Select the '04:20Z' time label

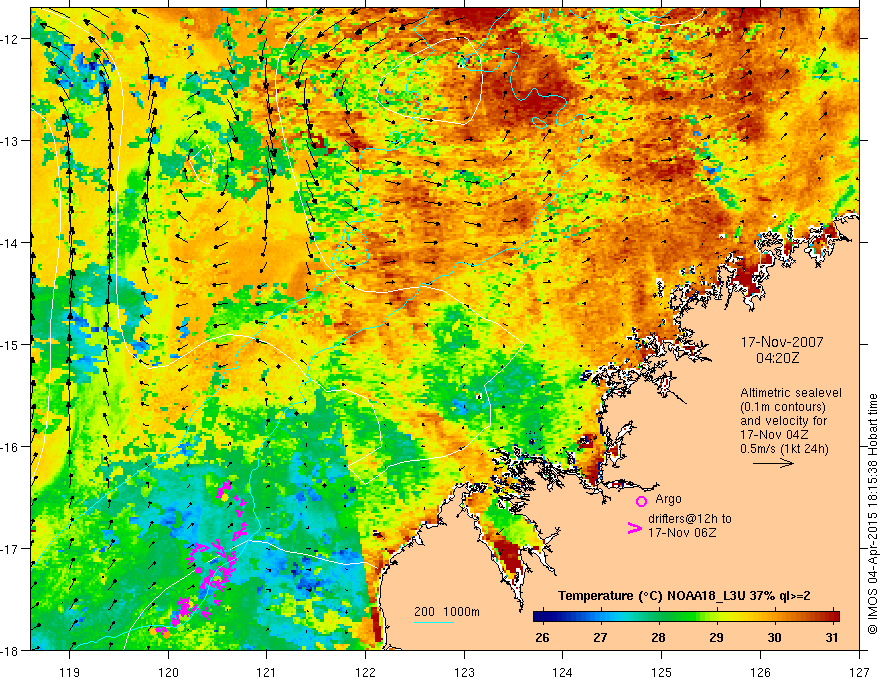pyautogui.click(x=777, y=357)
